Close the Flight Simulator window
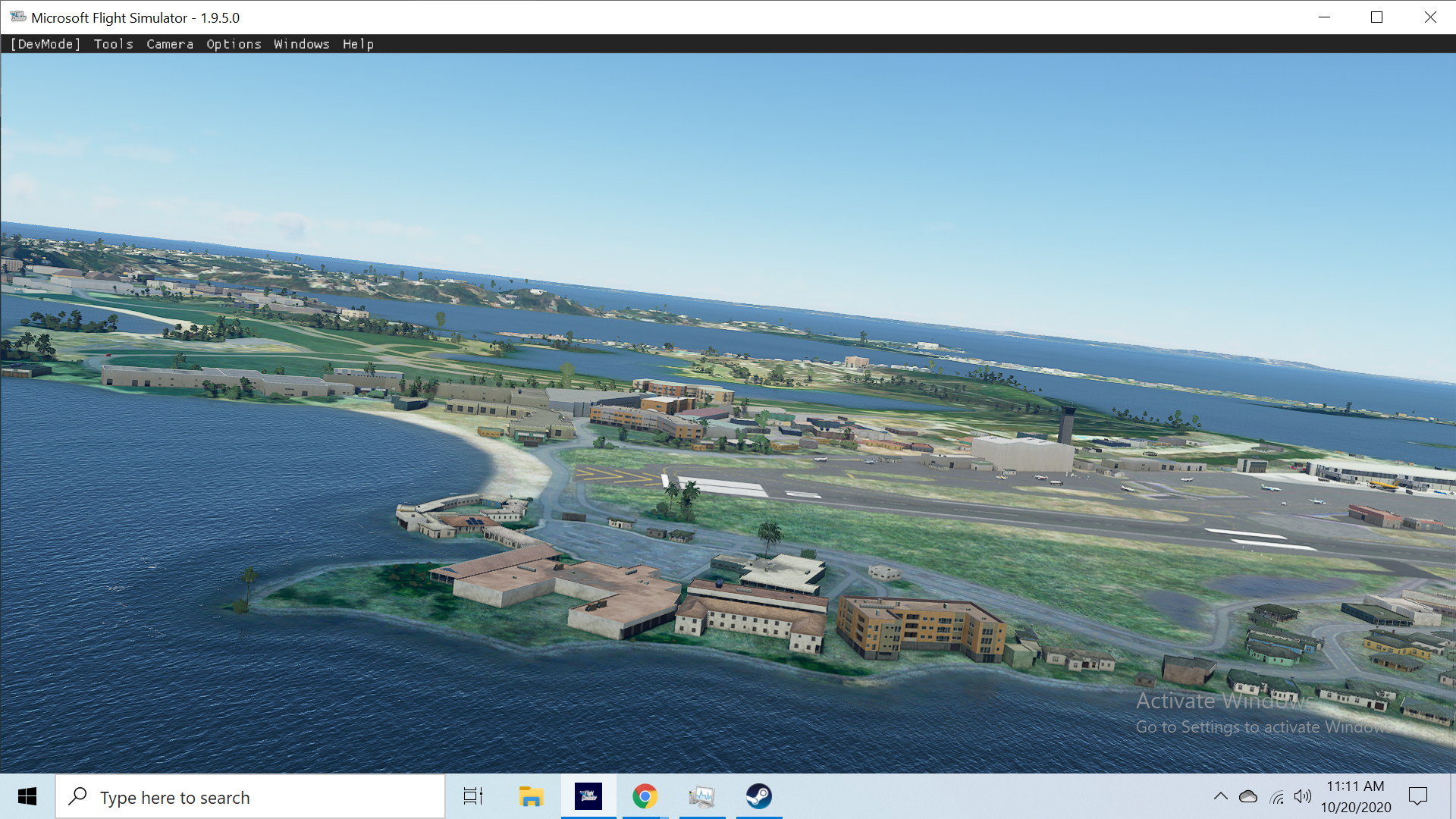The width and height of the screenshot is (1456, 819). (x=1430, y=17)
